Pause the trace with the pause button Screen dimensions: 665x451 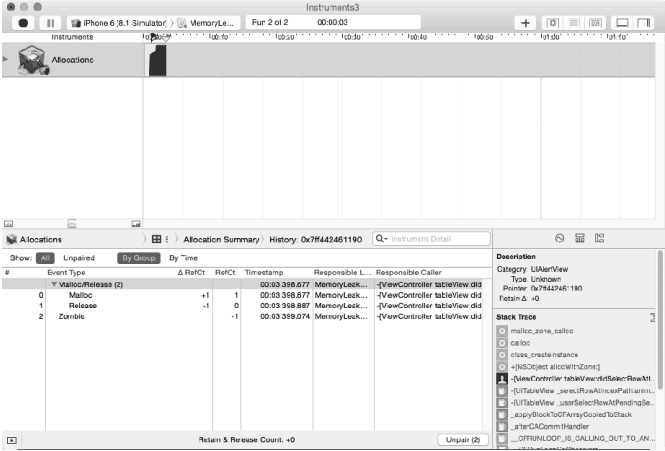pos(52,22)
